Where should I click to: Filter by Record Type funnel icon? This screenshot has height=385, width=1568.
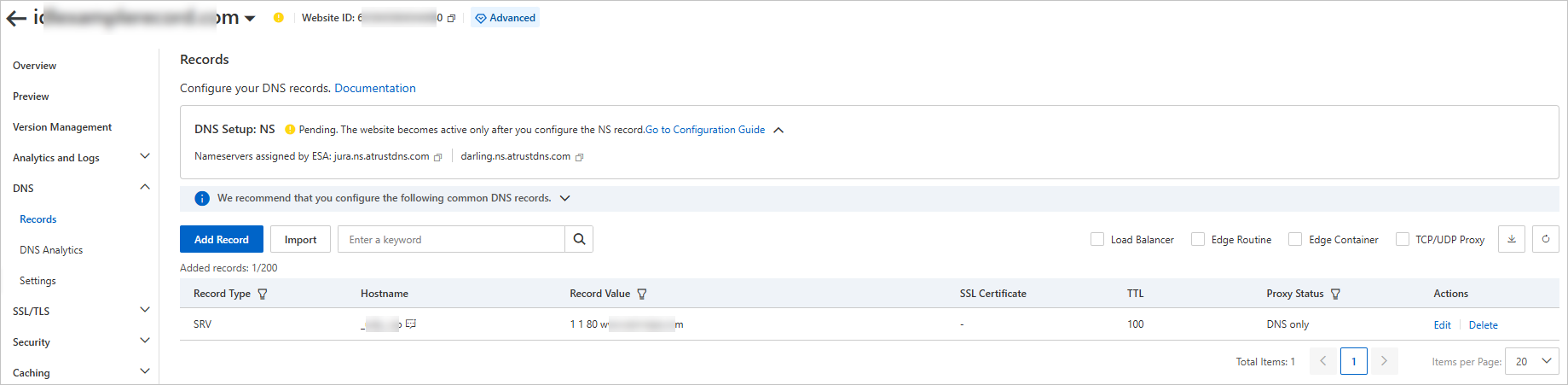[263, 294]
